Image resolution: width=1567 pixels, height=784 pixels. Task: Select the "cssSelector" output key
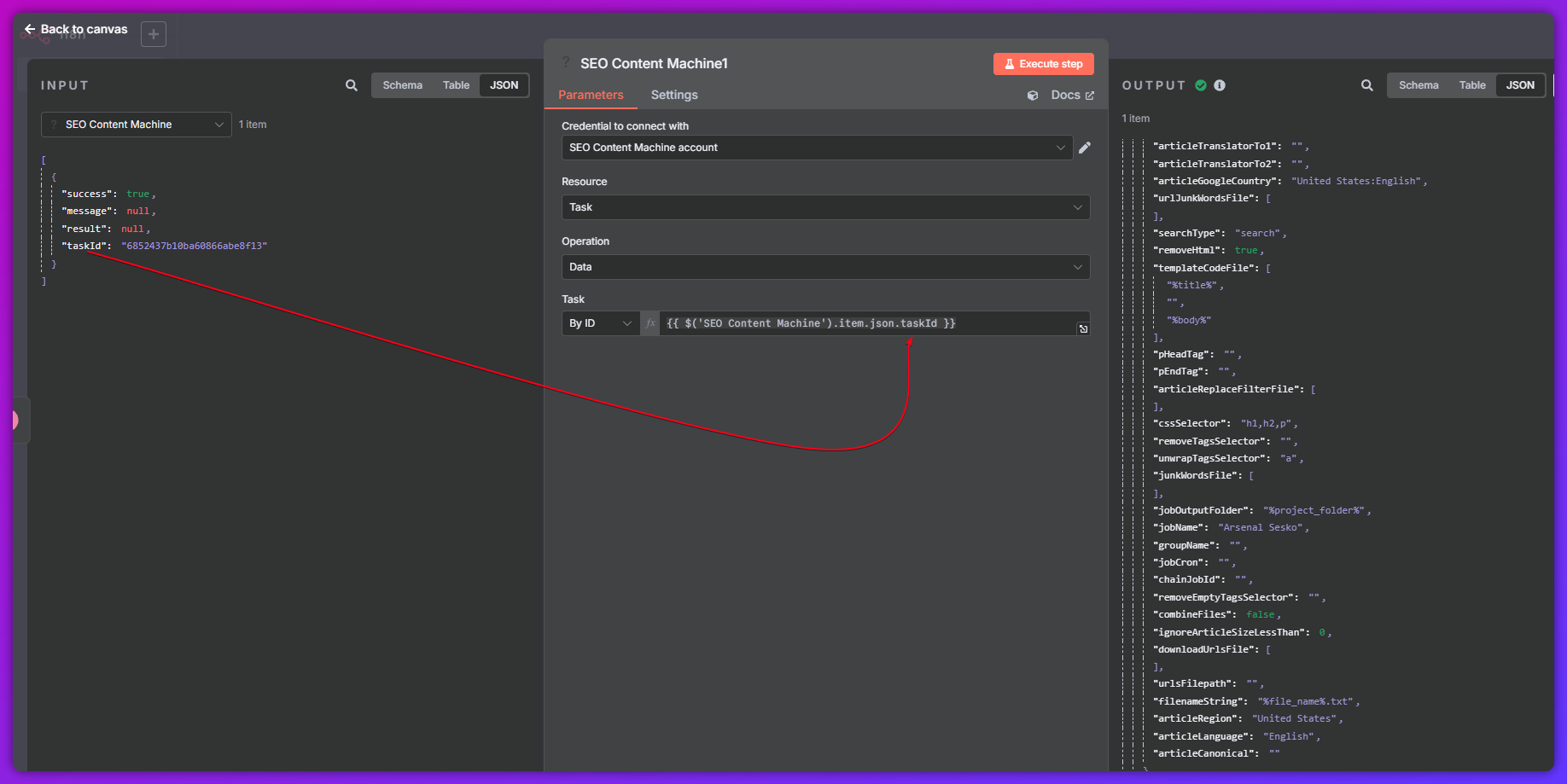pyautogui.click(x=1191, y=424)
